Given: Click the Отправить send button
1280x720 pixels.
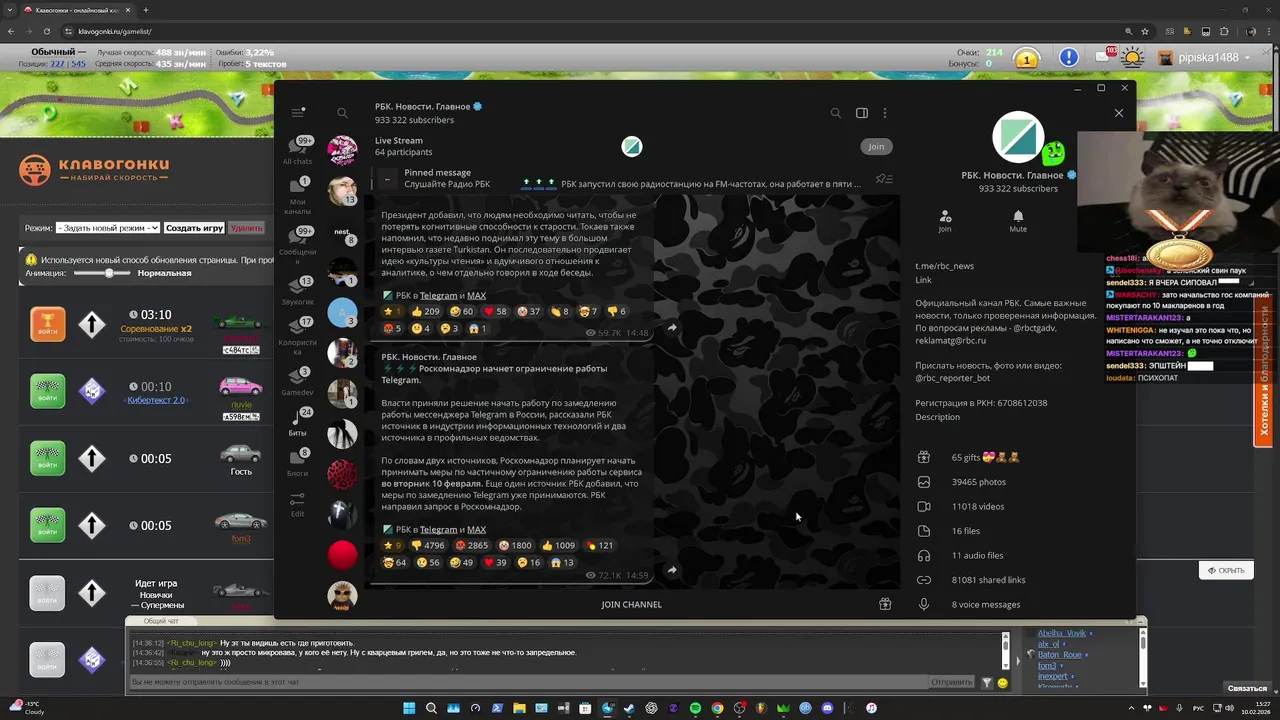Looking at the screenshot, I should (952, 682).
